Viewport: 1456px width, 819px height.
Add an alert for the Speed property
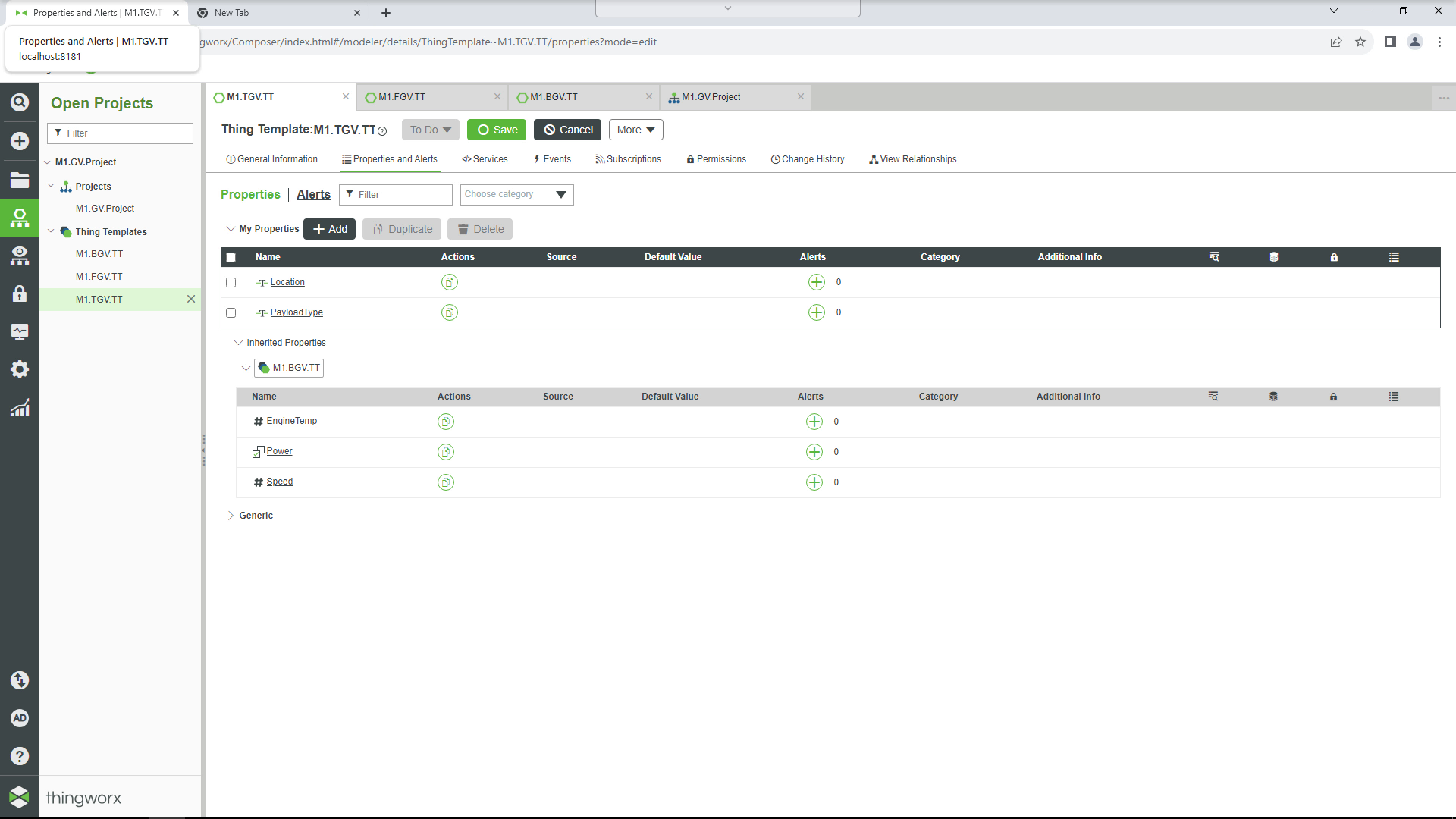coord(814,482)
